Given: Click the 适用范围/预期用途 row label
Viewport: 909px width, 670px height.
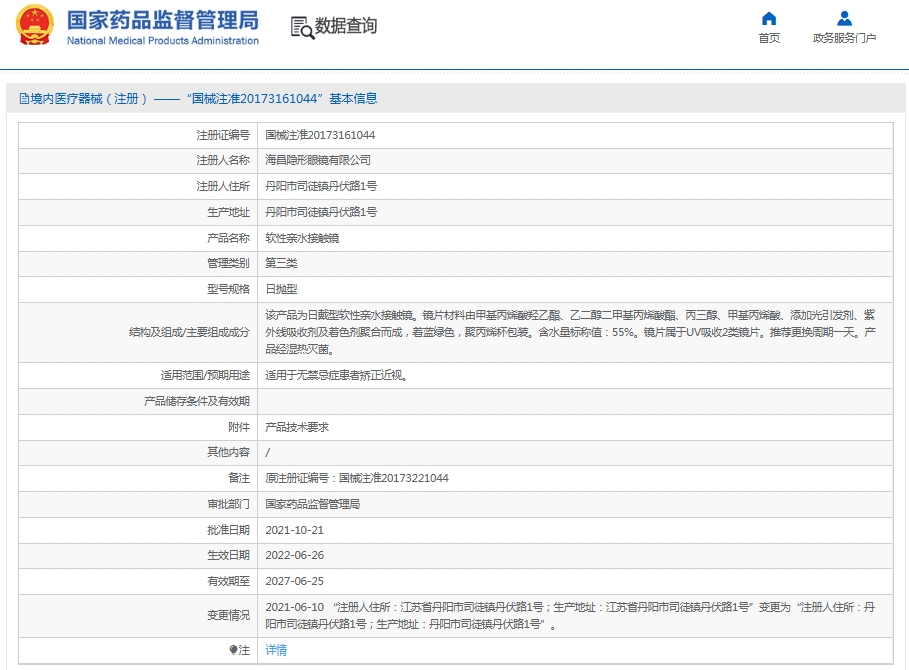Looking at the screenshot, I should click(x=205, y=376).
